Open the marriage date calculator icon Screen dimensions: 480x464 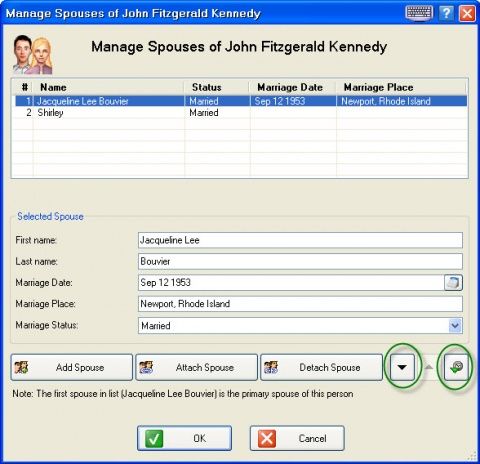click(453, 283)
